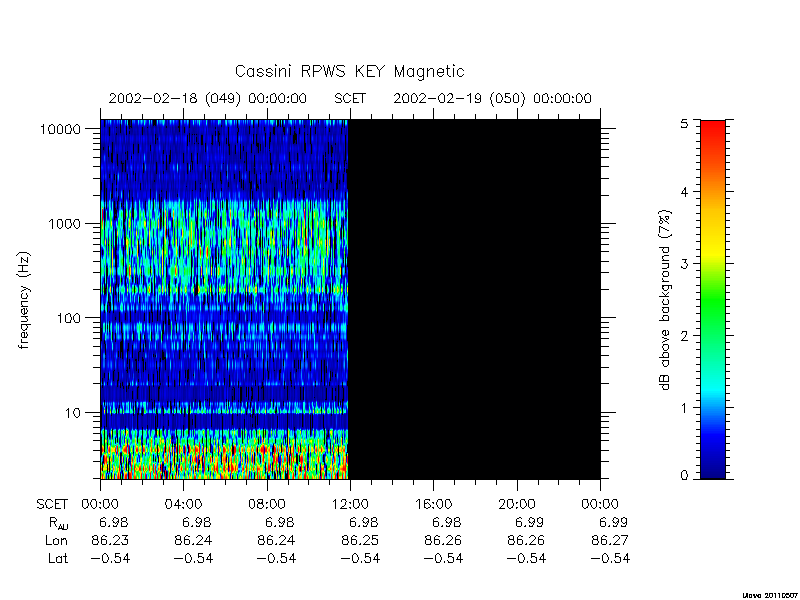Click the Lat row label
Image resolution: width=800 pixels, height=600 pixels.
coord(58,558)
